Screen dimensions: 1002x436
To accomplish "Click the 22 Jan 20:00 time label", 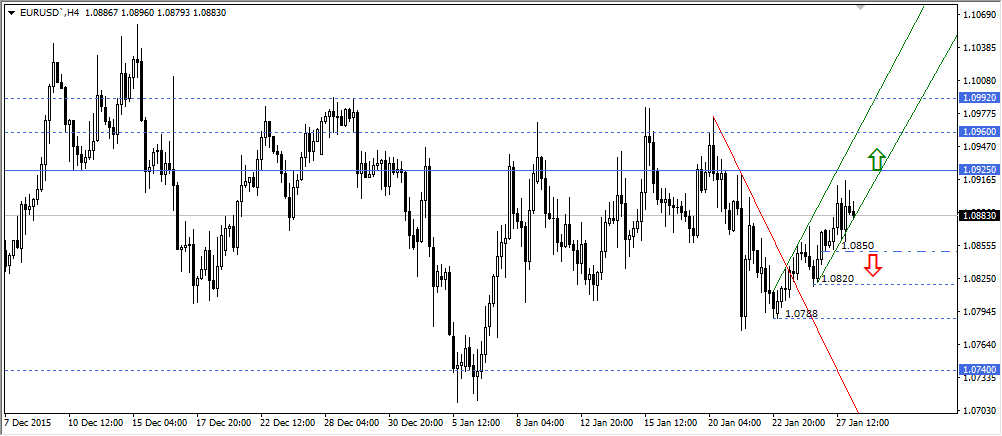I will pyautogui.click(x=801, y=423).
